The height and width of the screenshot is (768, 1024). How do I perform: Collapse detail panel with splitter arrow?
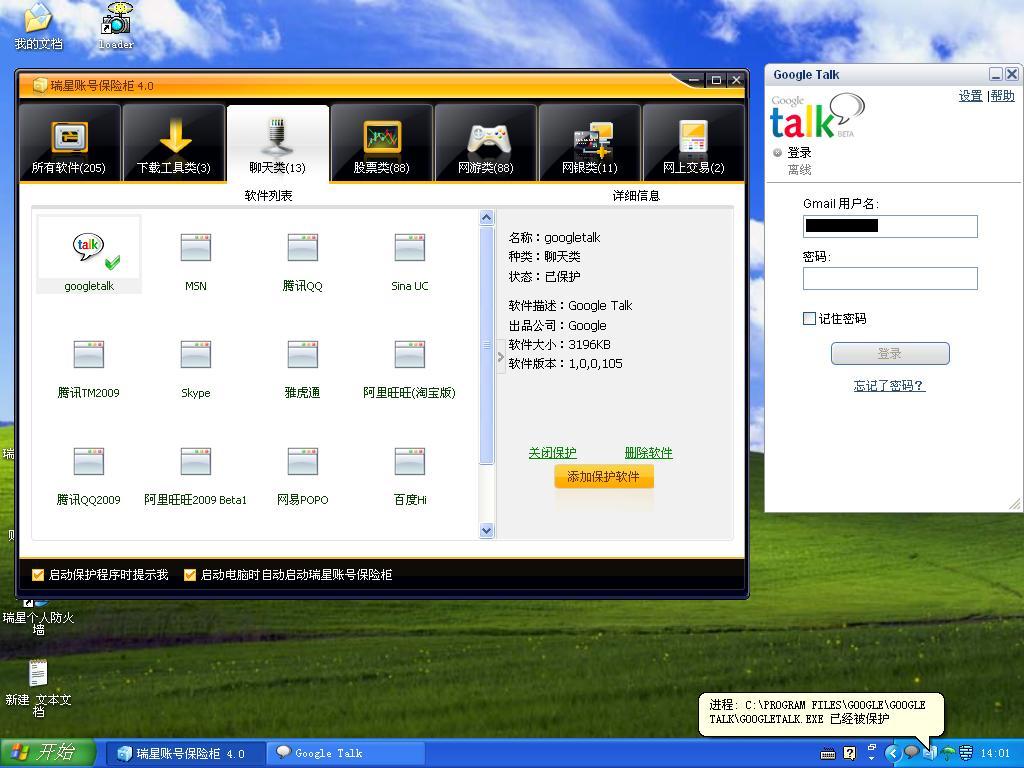[x=501, y=357]
